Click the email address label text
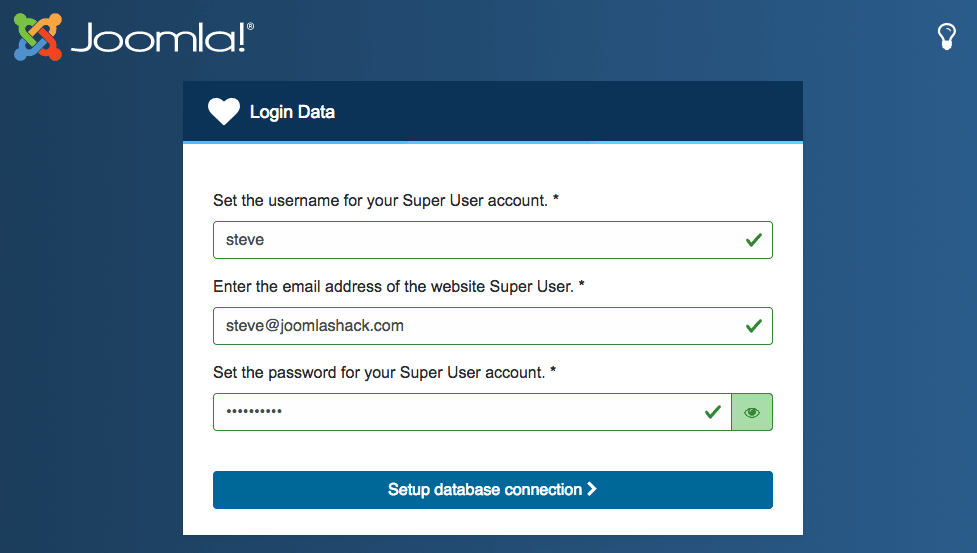Screen dimensions: 977x553 (x=399, y=286)
